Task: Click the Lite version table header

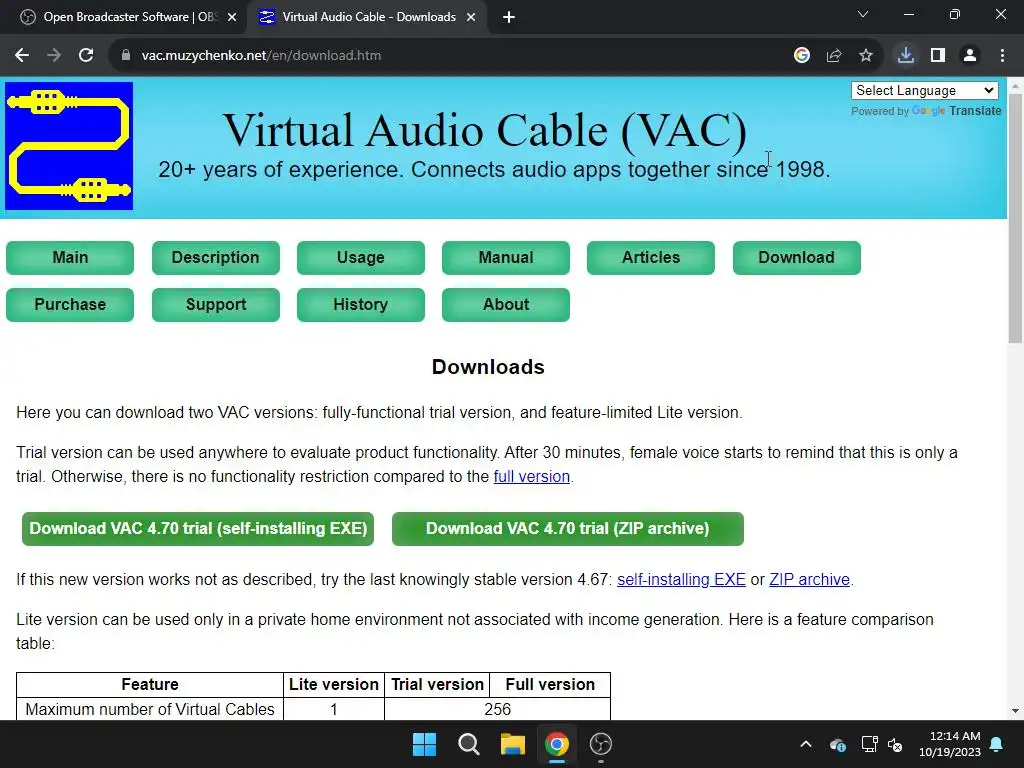Action: click(334, 684)
